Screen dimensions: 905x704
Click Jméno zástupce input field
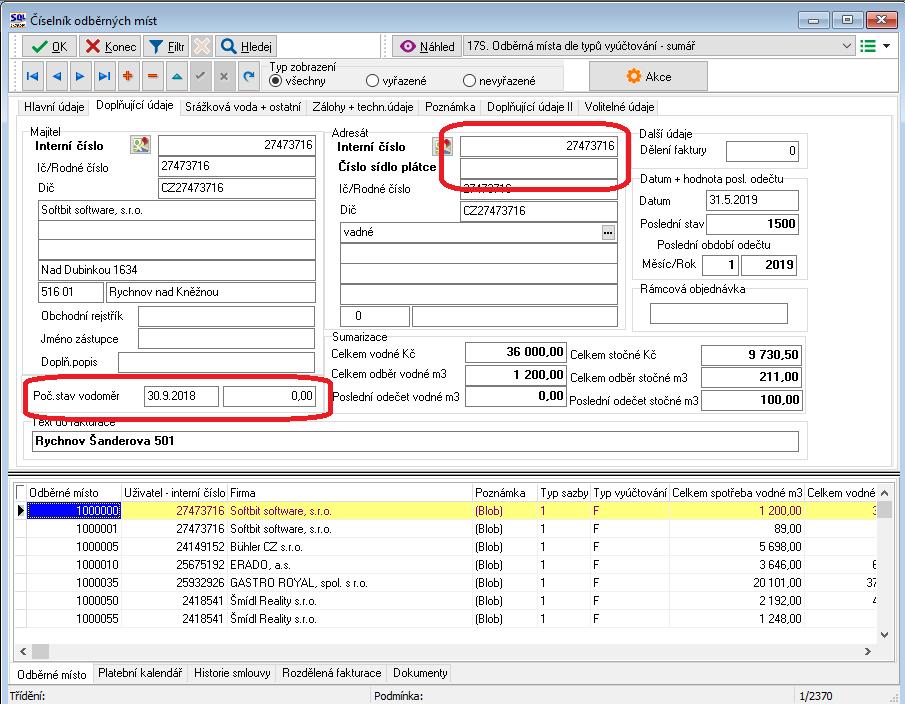tap(226, 339)
